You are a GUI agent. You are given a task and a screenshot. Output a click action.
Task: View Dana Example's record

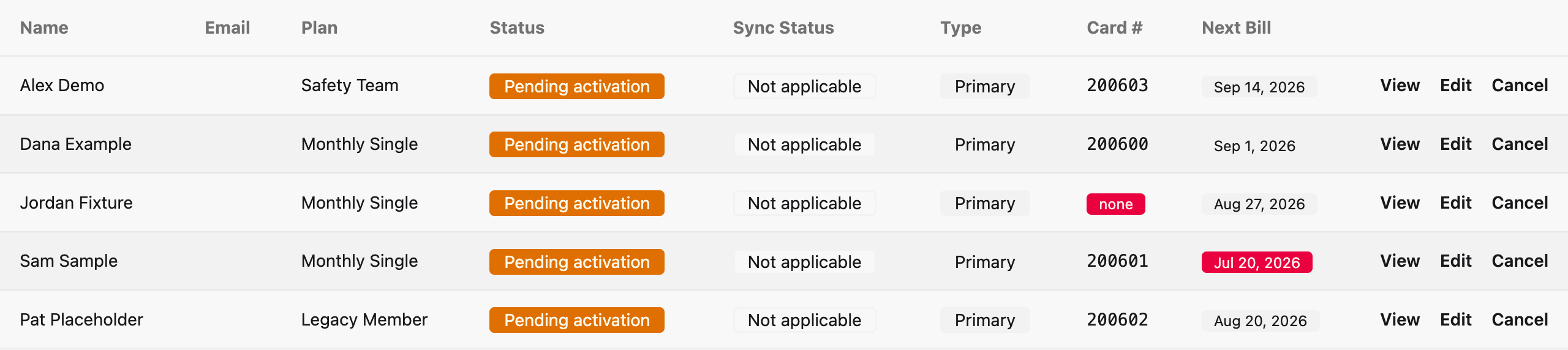coord(1400,144)
